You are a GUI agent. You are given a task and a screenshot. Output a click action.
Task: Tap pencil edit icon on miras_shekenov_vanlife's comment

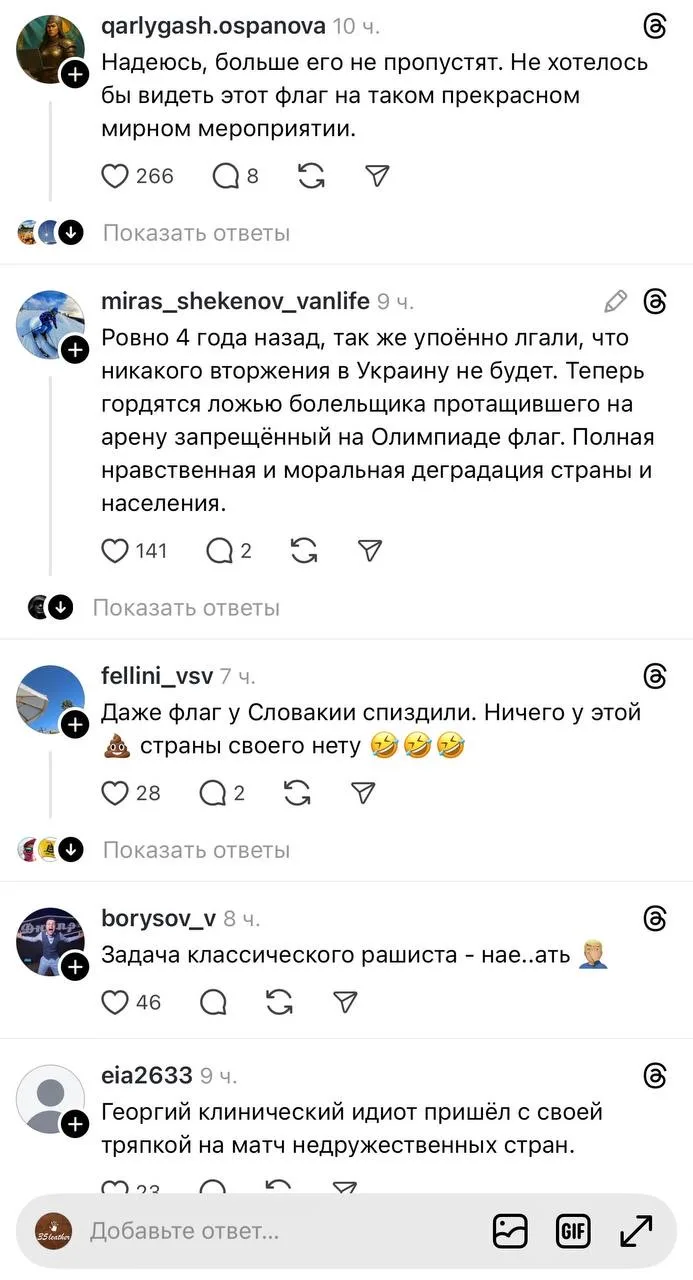pos(616,301)
